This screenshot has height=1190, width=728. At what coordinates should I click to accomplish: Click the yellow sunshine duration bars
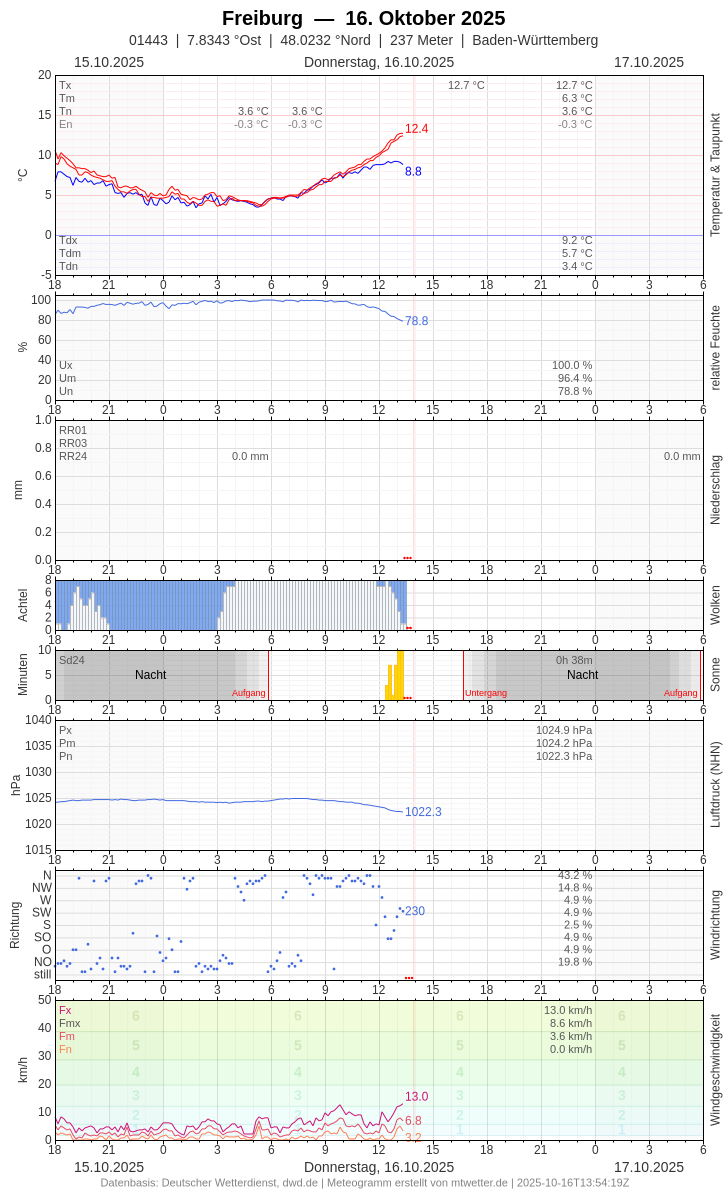coord(396,678)
